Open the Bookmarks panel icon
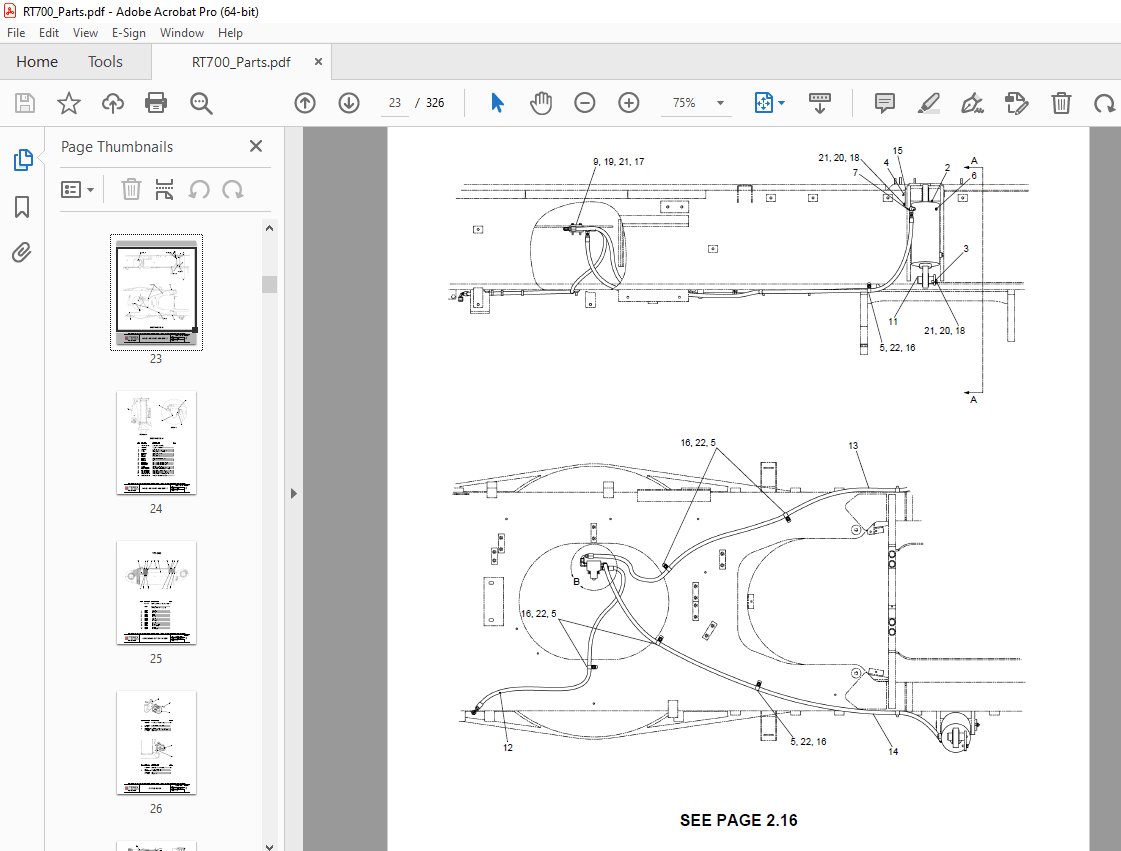This screenshot has width=1121, height=851. 22,206
